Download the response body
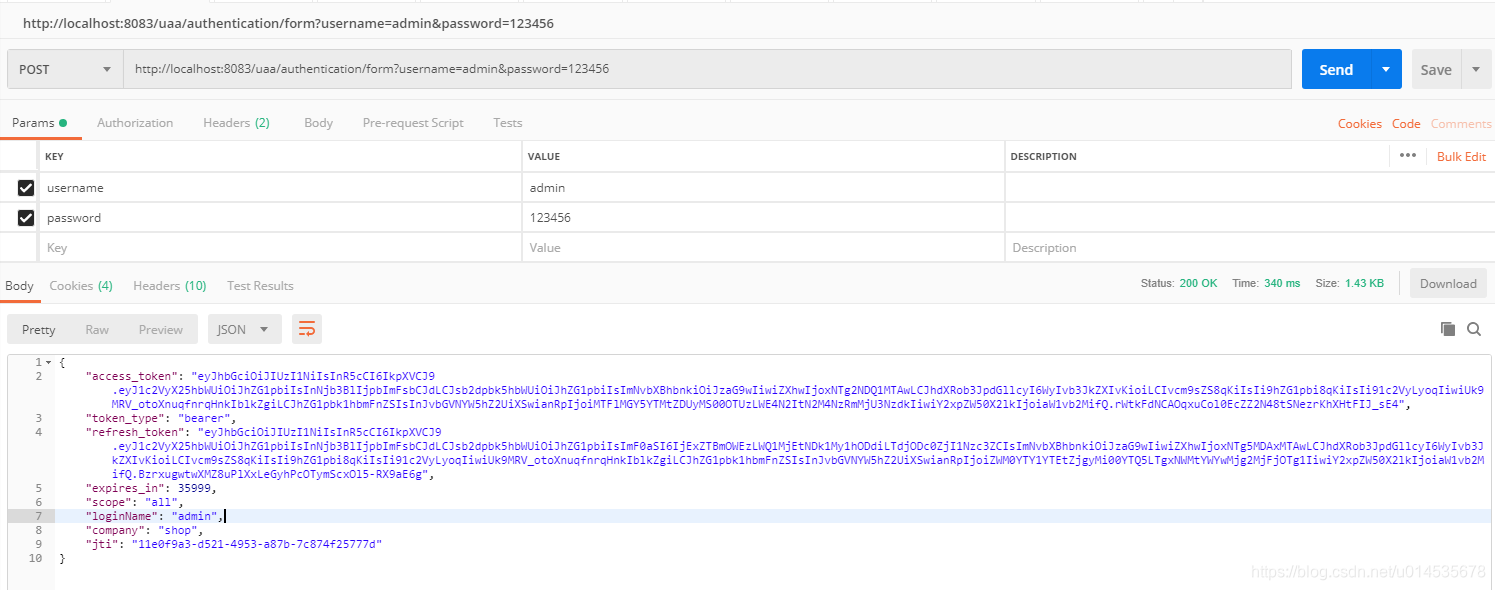 pos(1447,283)
